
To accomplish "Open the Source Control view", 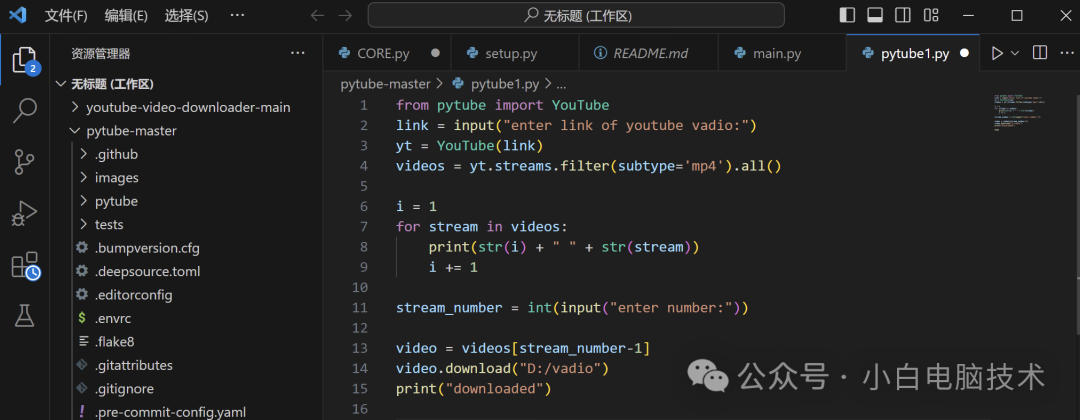I will point(25,162).
